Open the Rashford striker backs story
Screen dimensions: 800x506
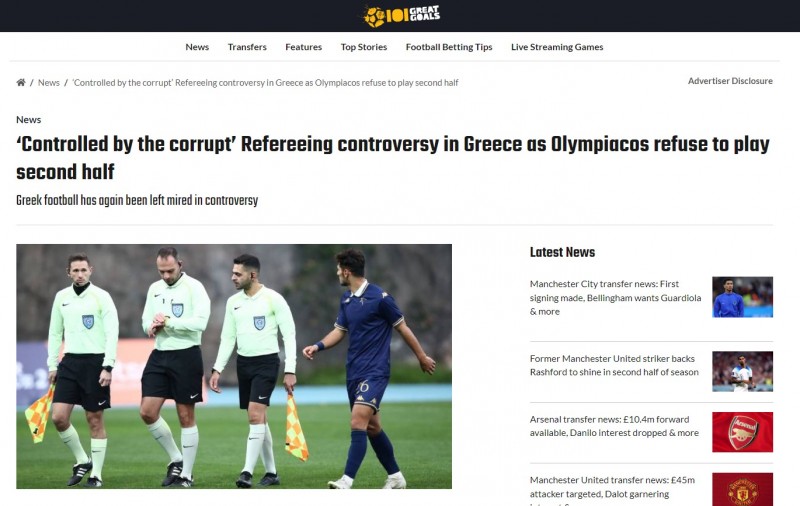614,365
